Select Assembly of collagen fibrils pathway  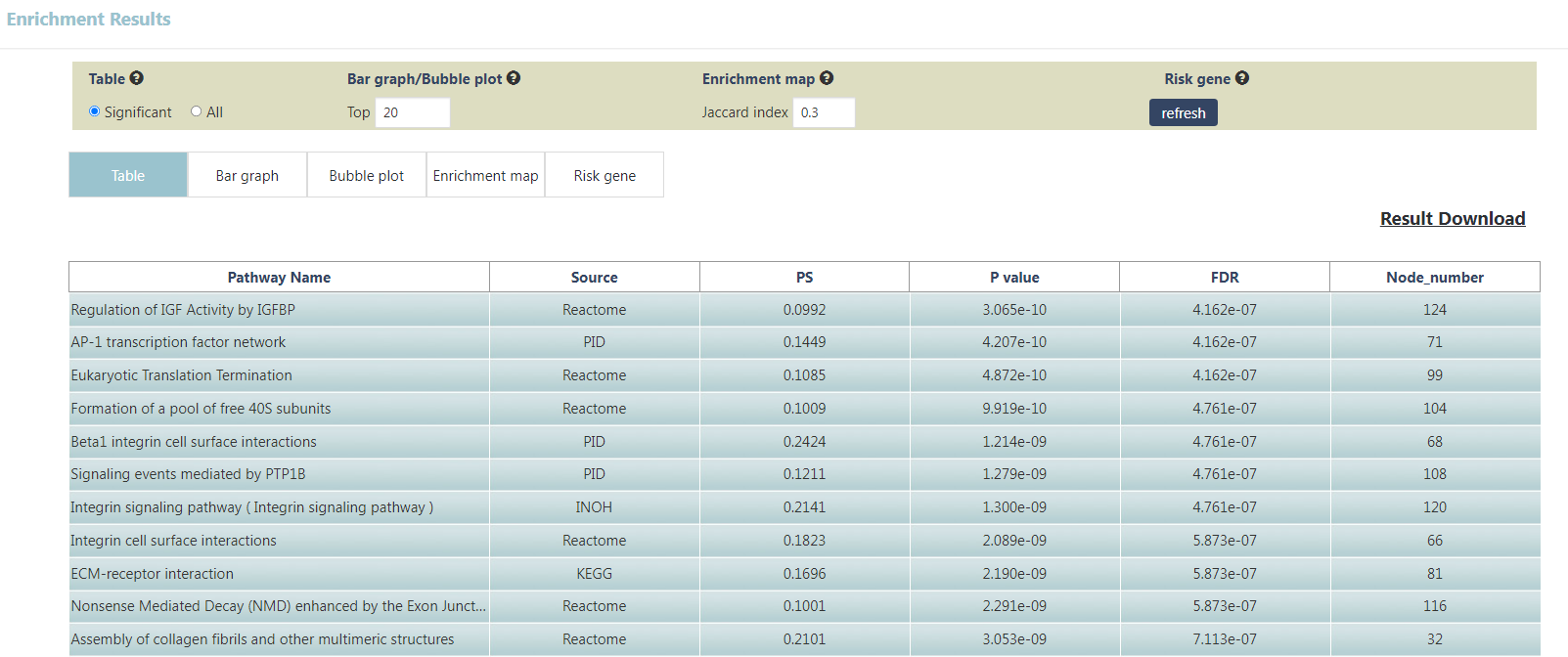(x=262, y=639)
